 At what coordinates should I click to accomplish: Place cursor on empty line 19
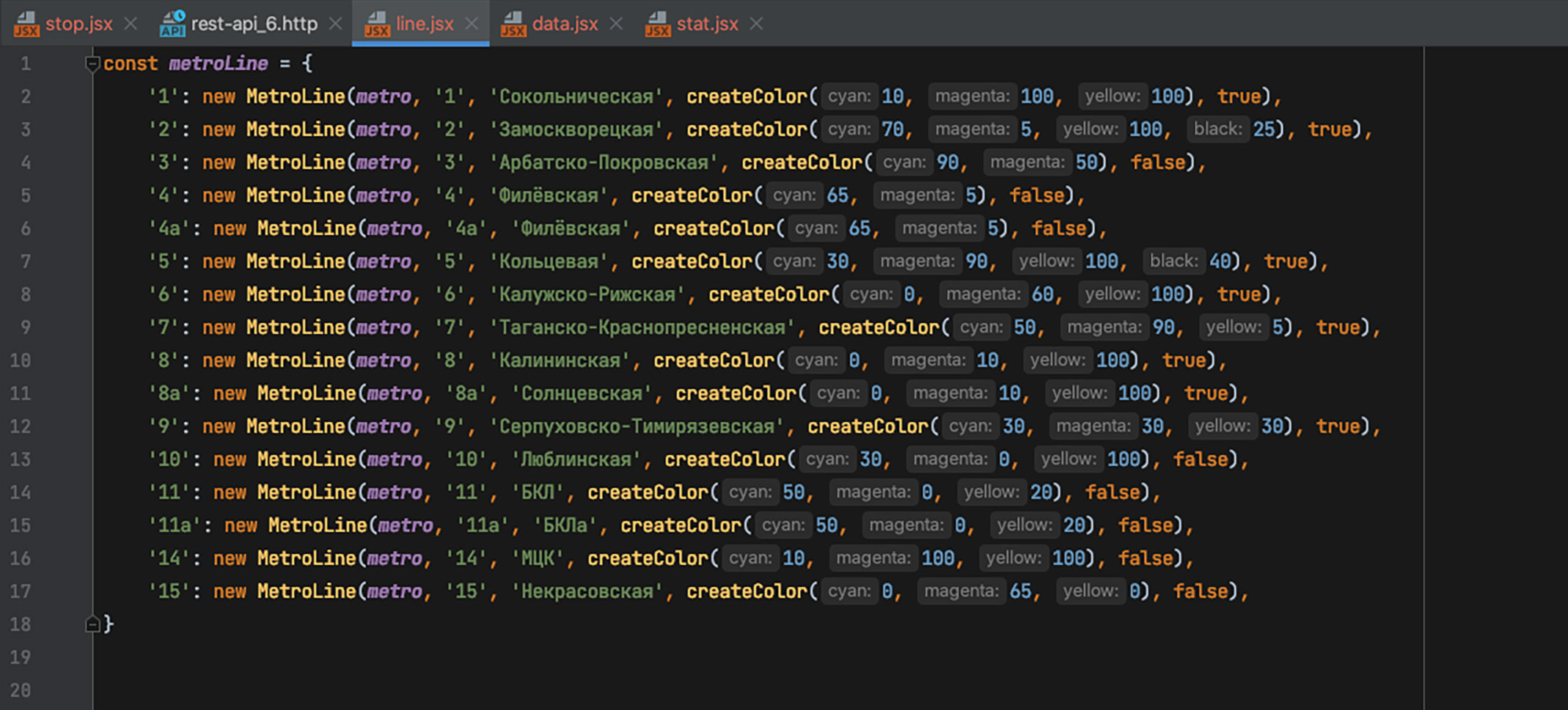pos(413,657)
